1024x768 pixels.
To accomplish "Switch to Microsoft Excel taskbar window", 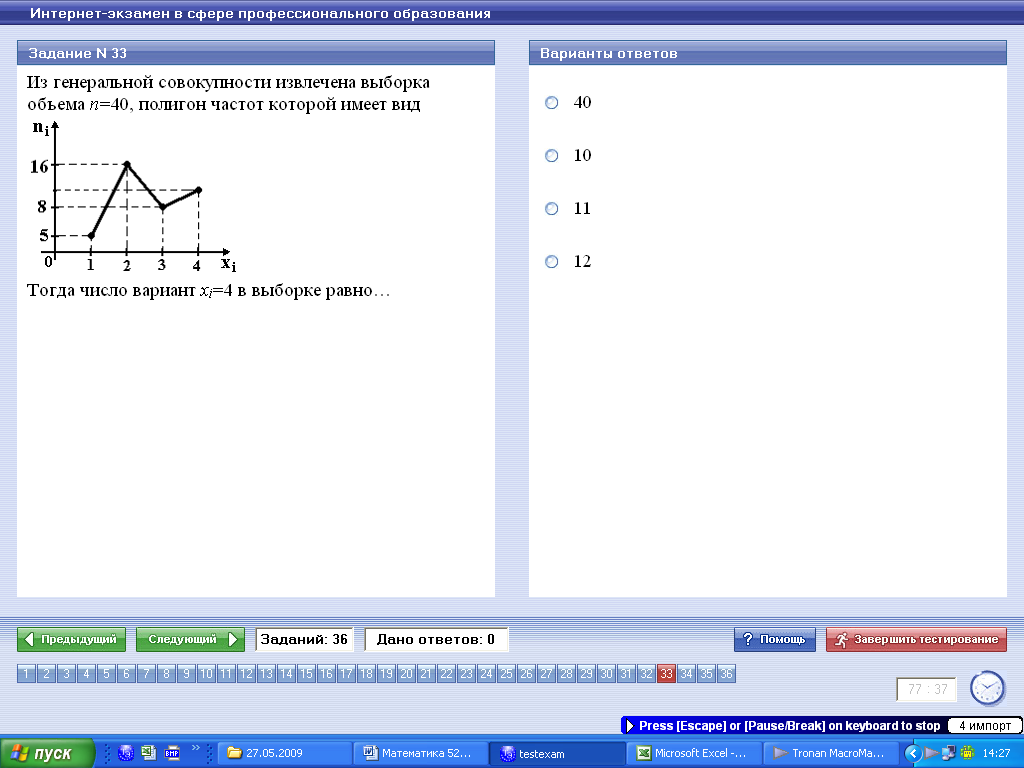I will [694, 753].
